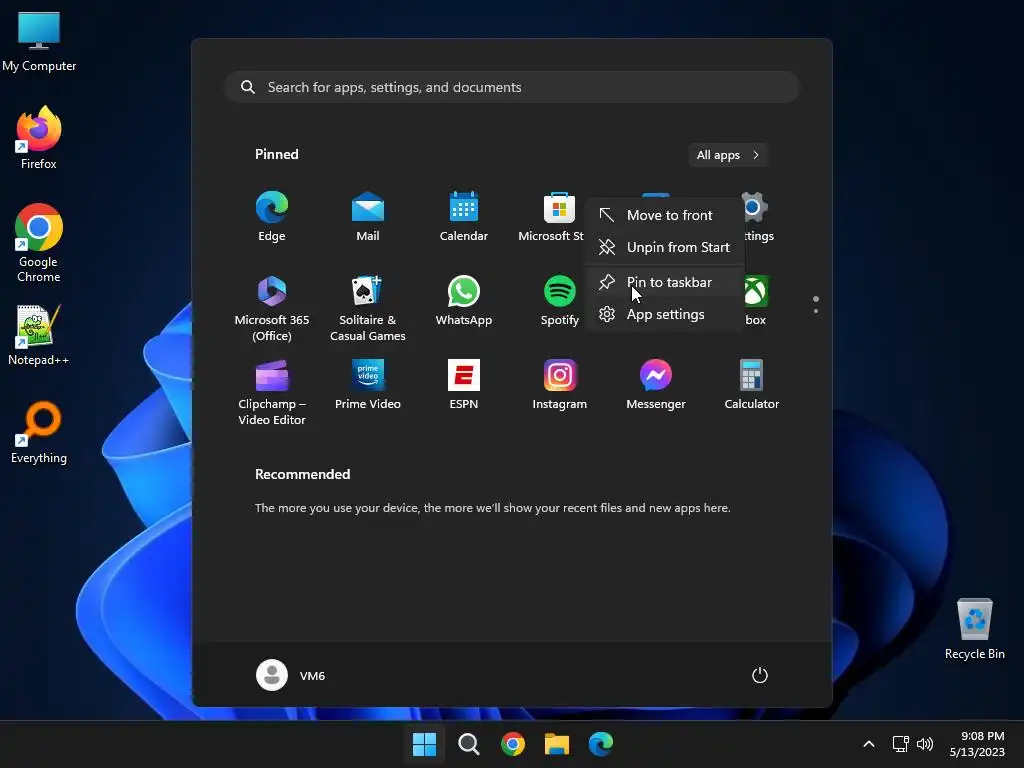Viewport: 1024px width, 768px height.
Task: Open the Mail pinned app
Action: click(368, 216)
